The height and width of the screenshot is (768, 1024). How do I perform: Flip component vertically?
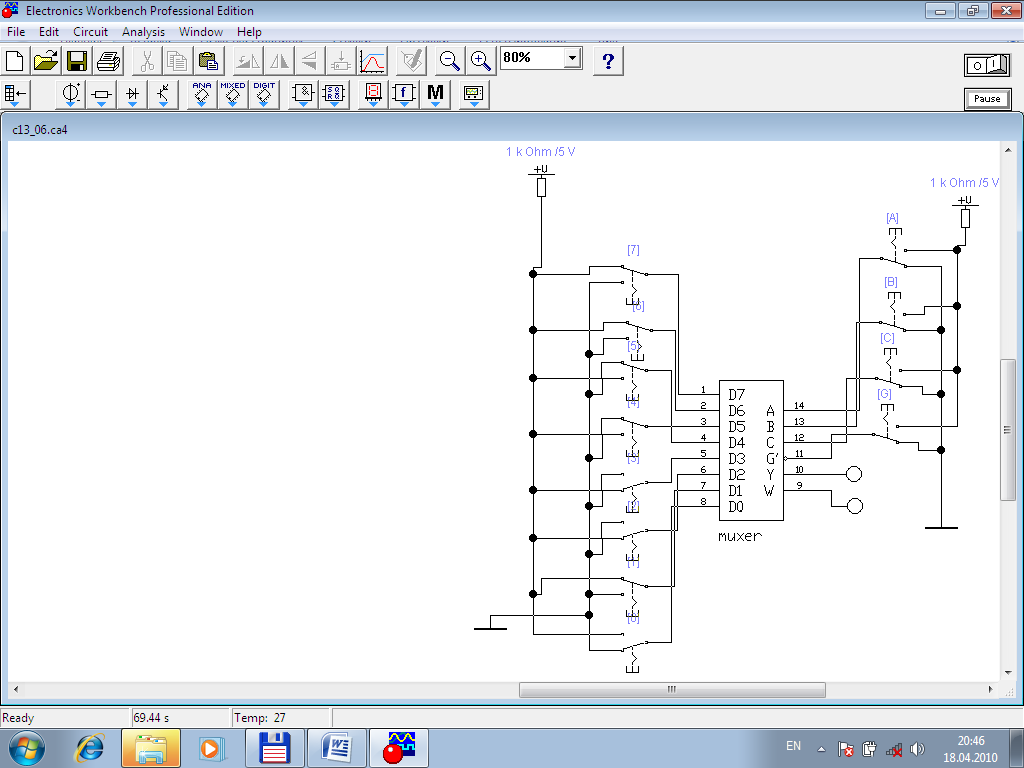(310, 61)
